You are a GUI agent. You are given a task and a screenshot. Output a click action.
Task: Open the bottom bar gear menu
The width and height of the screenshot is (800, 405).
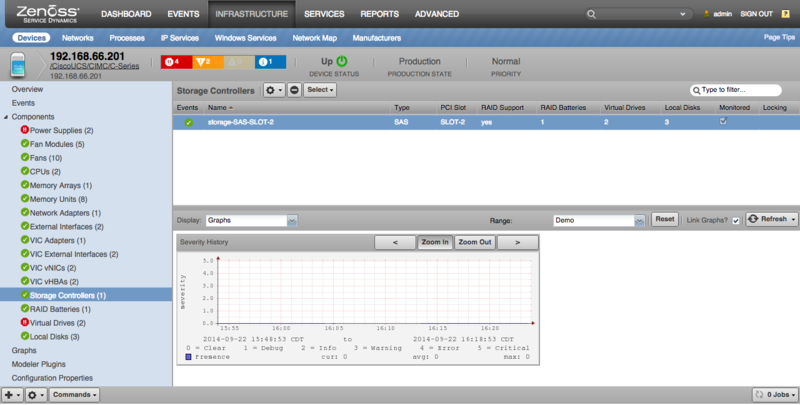36,395
